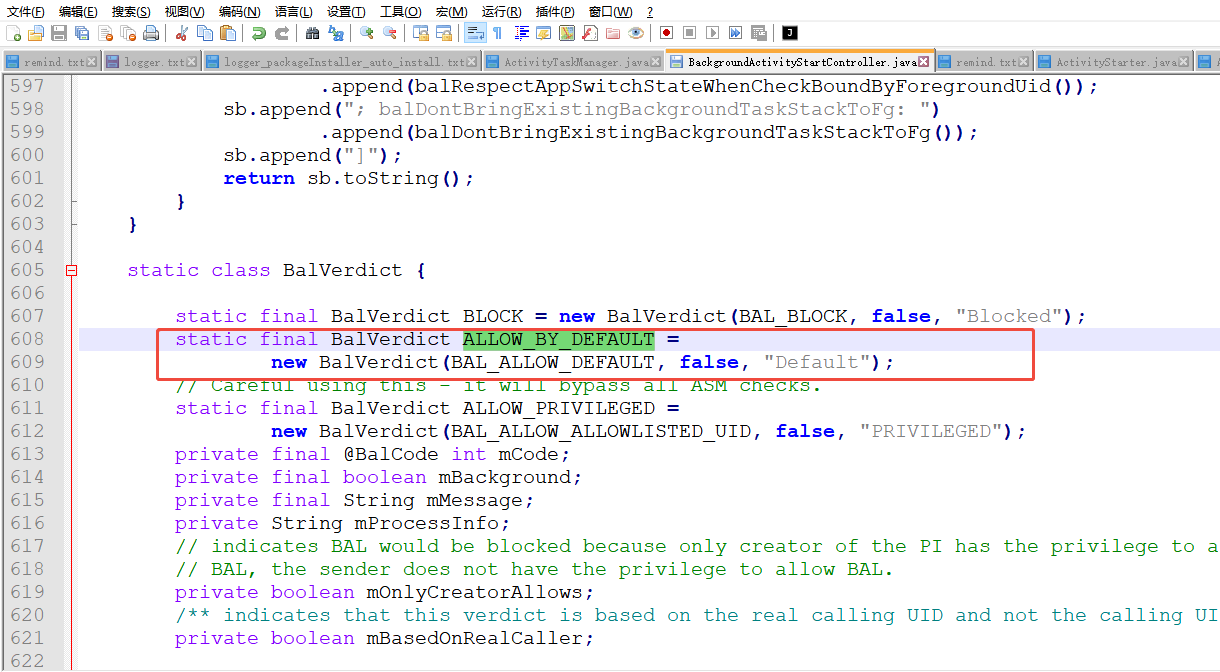Click the Stop recording macro square icon
1220x672 pixels.
tap(689, 33)
